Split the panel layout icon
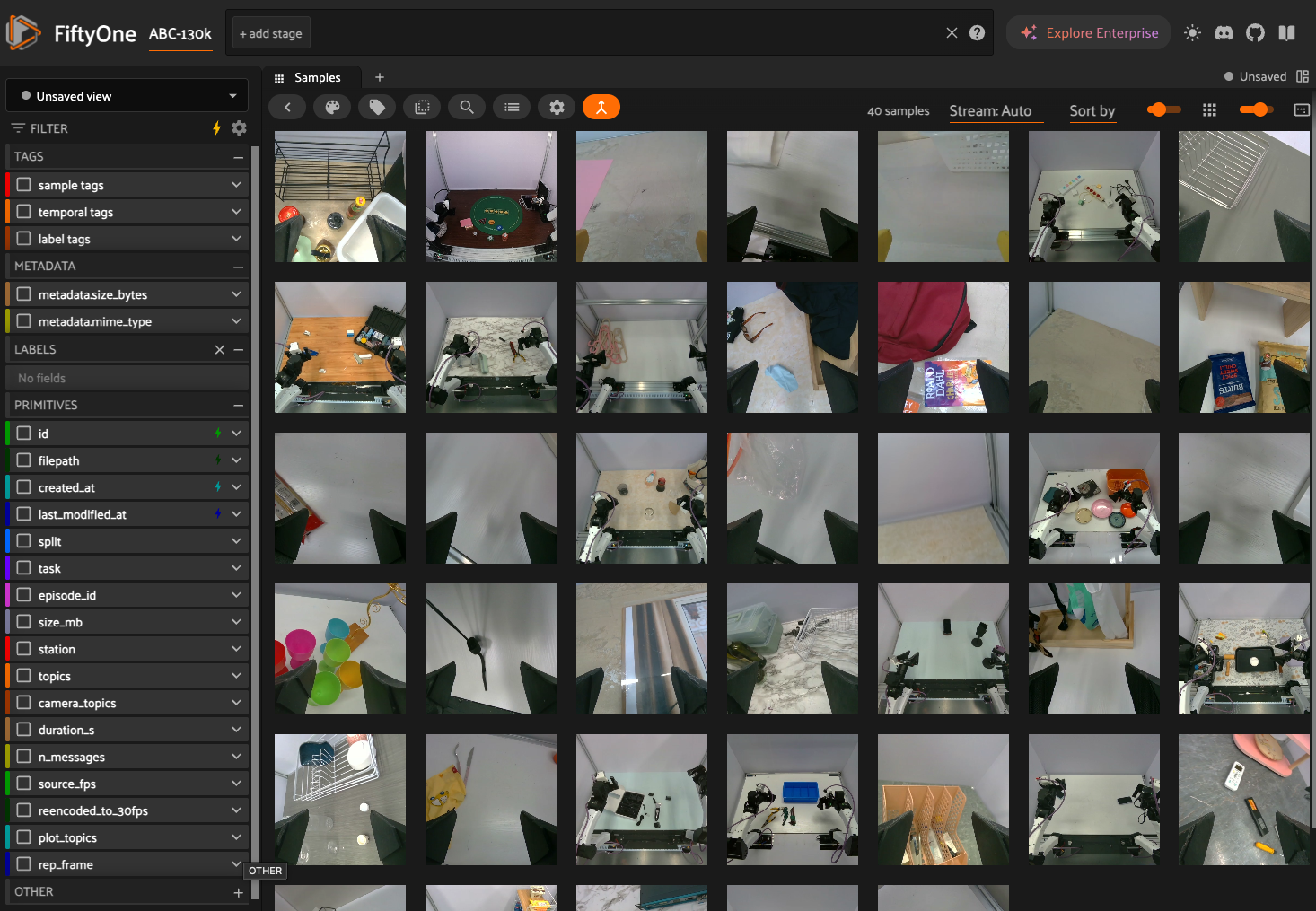Image resolution: width=1316 pixels, height=911 pixels. [x=1303, y=76]
